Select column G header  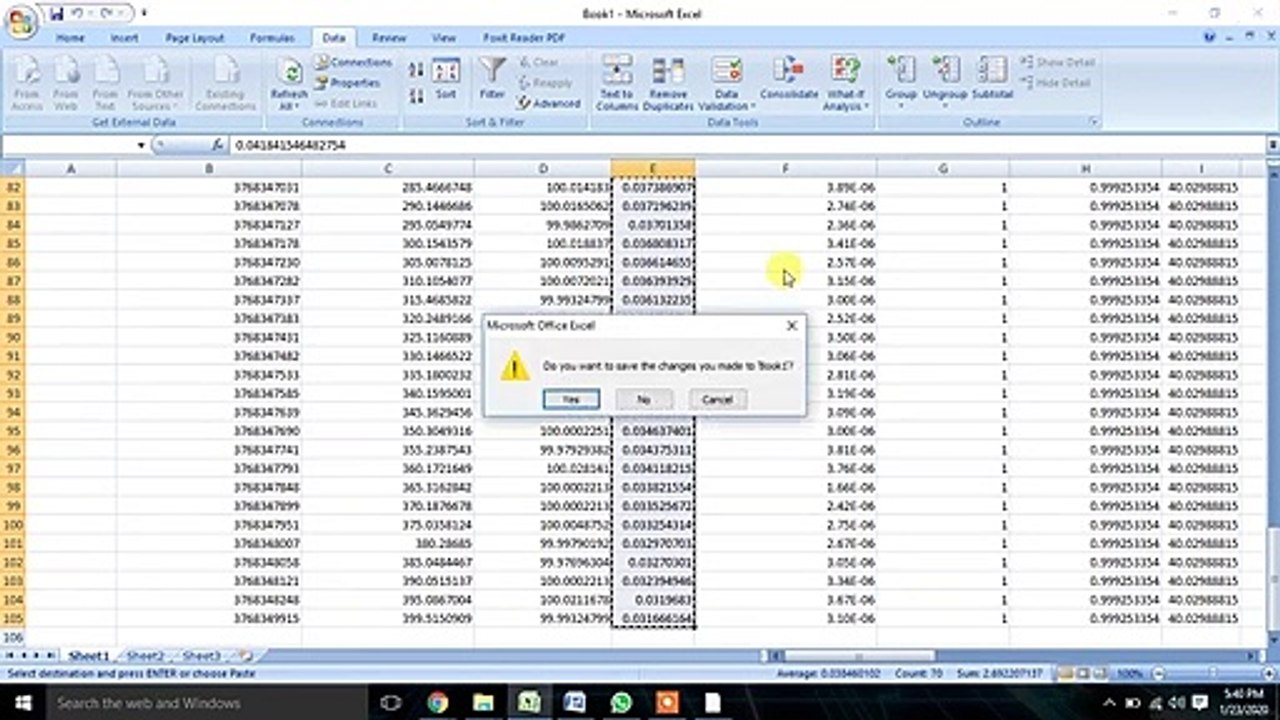[x=943, y=168]
